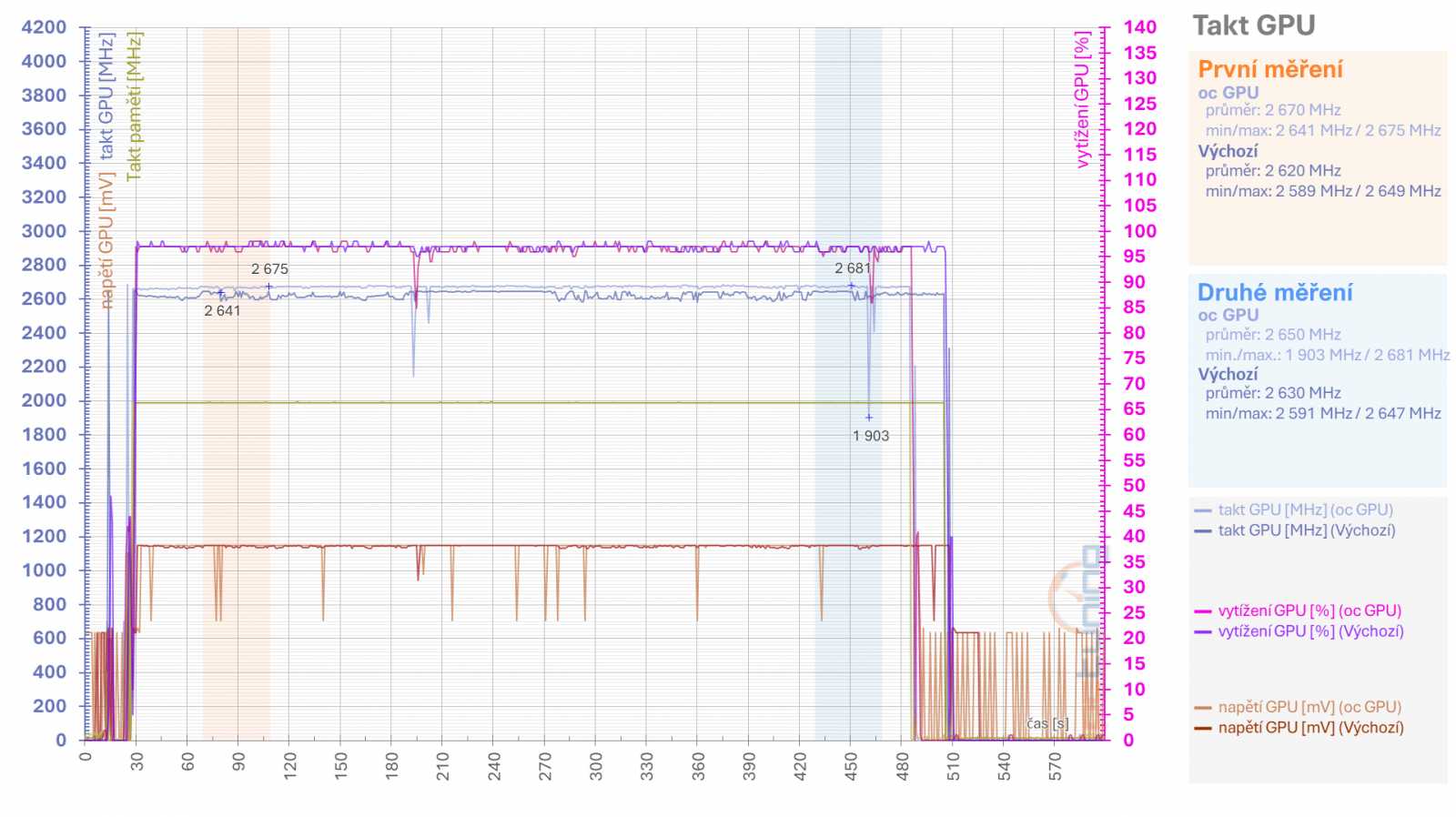This screenshot has height=817, width=1456.
Task: Click the '65' right axis tick
Action: pos(1134,409)
